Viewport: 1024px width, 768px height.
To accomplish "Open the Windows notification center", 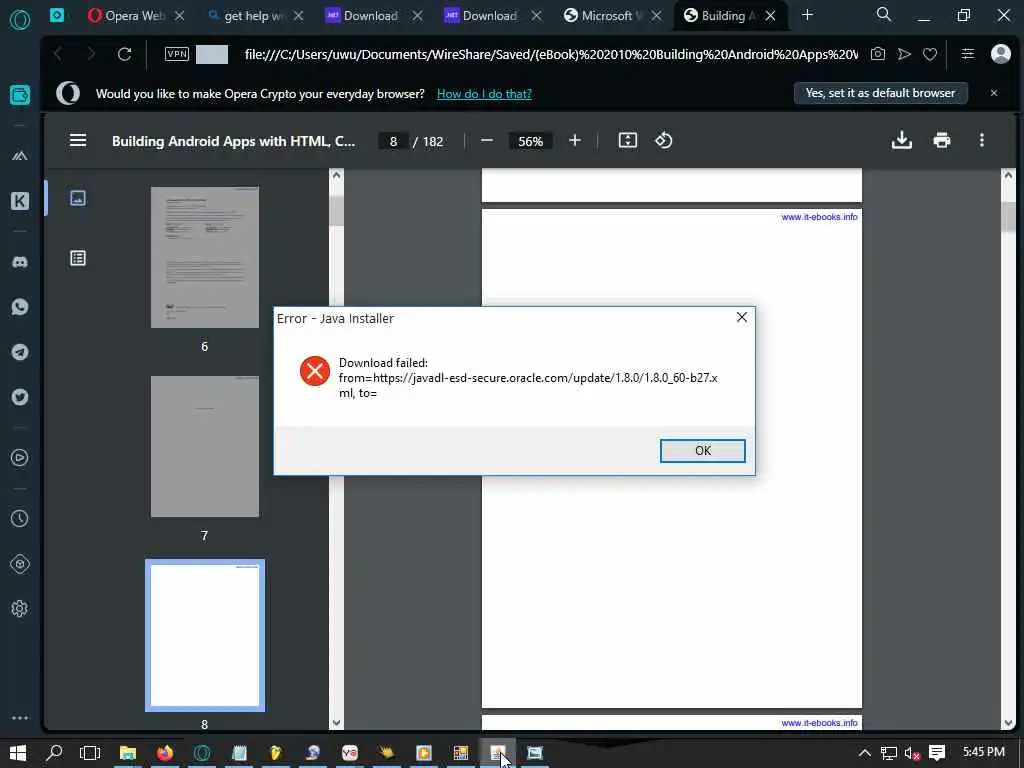I will click(x=937, y=753).
